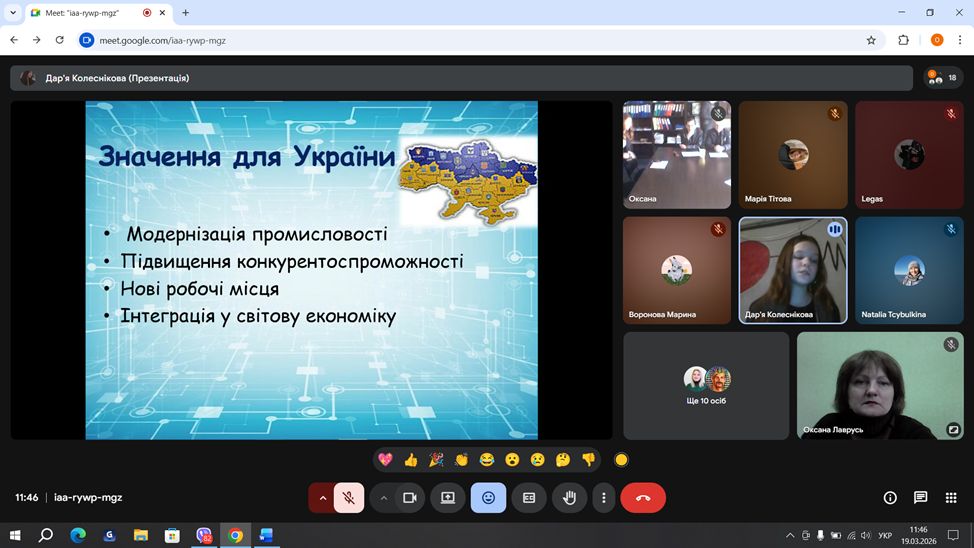This screenshot has width=974, height=548.
Task: Open the three-dot more options menu
Action: coord(603,497)
